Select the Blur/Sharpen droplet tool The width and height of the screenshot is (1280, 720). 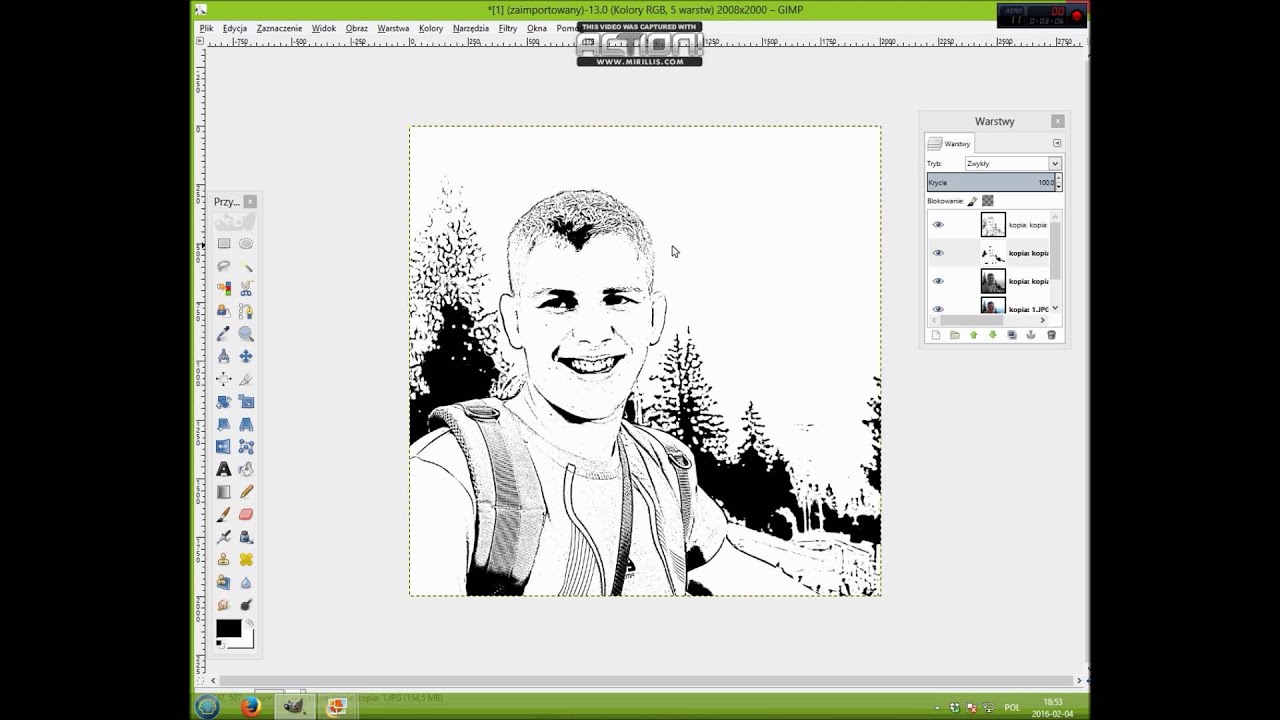coord(246,582)
